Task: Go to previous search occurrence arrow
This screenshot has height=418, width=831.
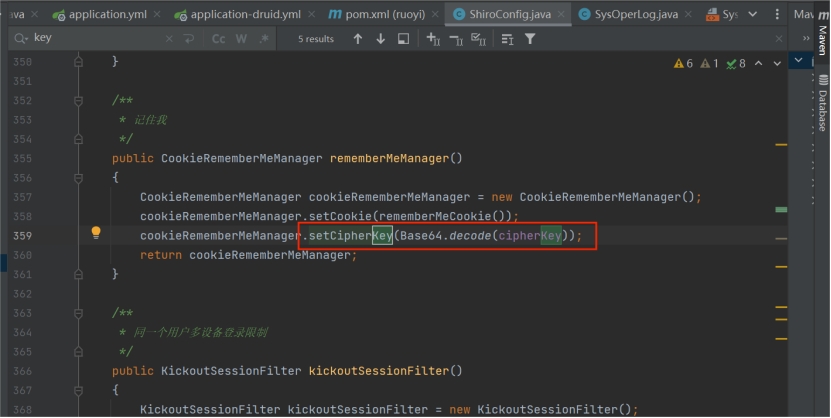Action: (x=358, y=39)
